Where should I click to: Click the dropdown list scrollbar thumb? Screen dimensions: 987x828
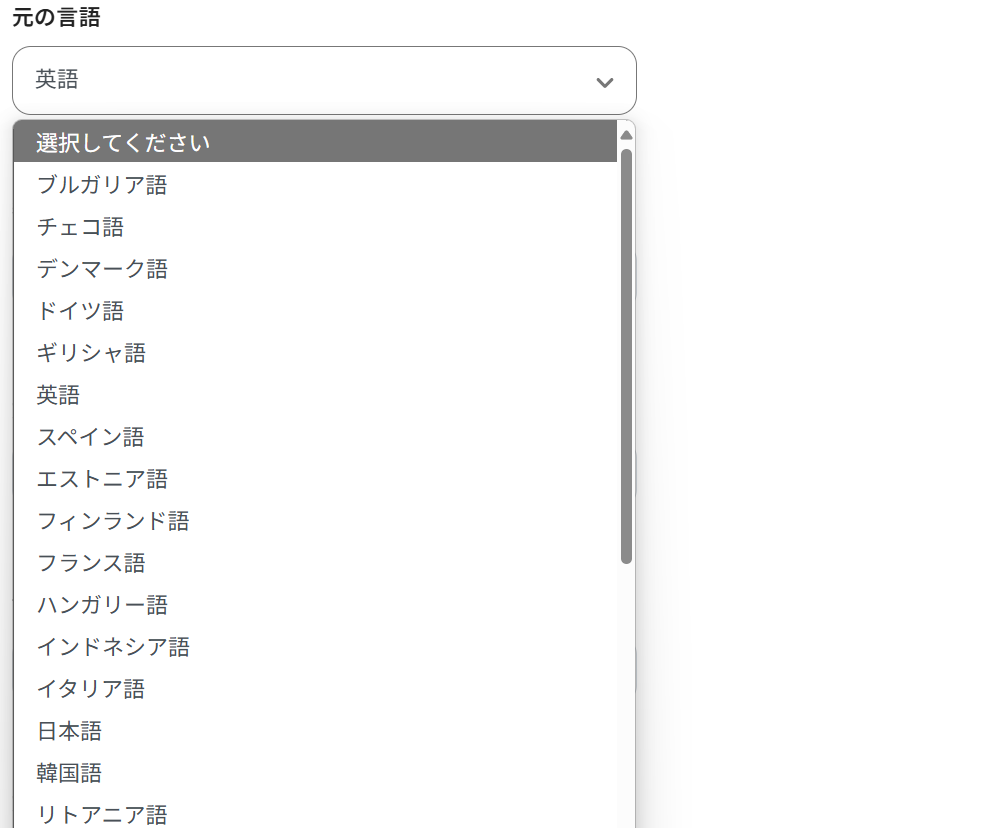[x=626, y=356]
